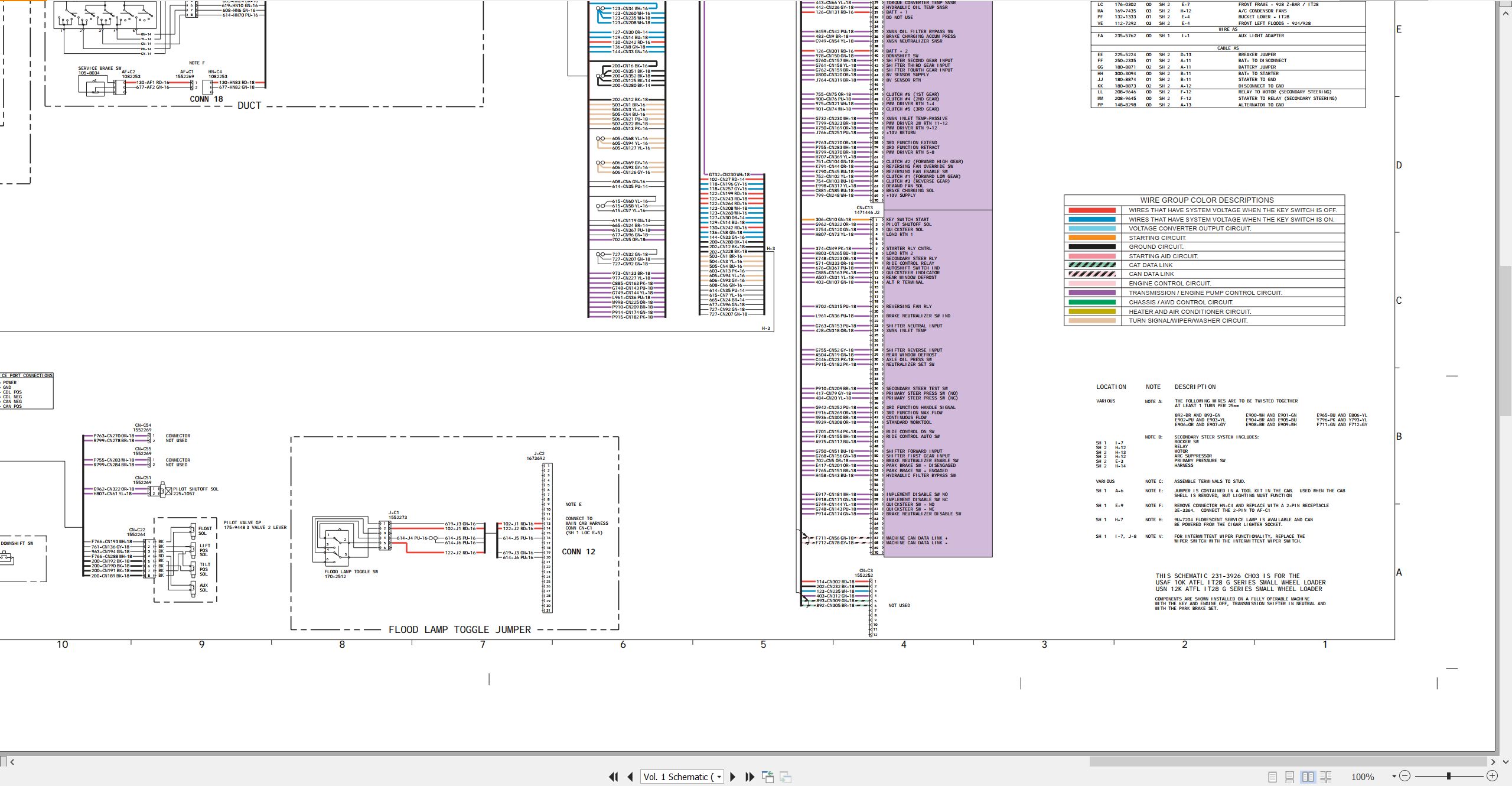The image size is (1512, 786).
Task: Click the previous view icon
Action: [x=768, y=777]
